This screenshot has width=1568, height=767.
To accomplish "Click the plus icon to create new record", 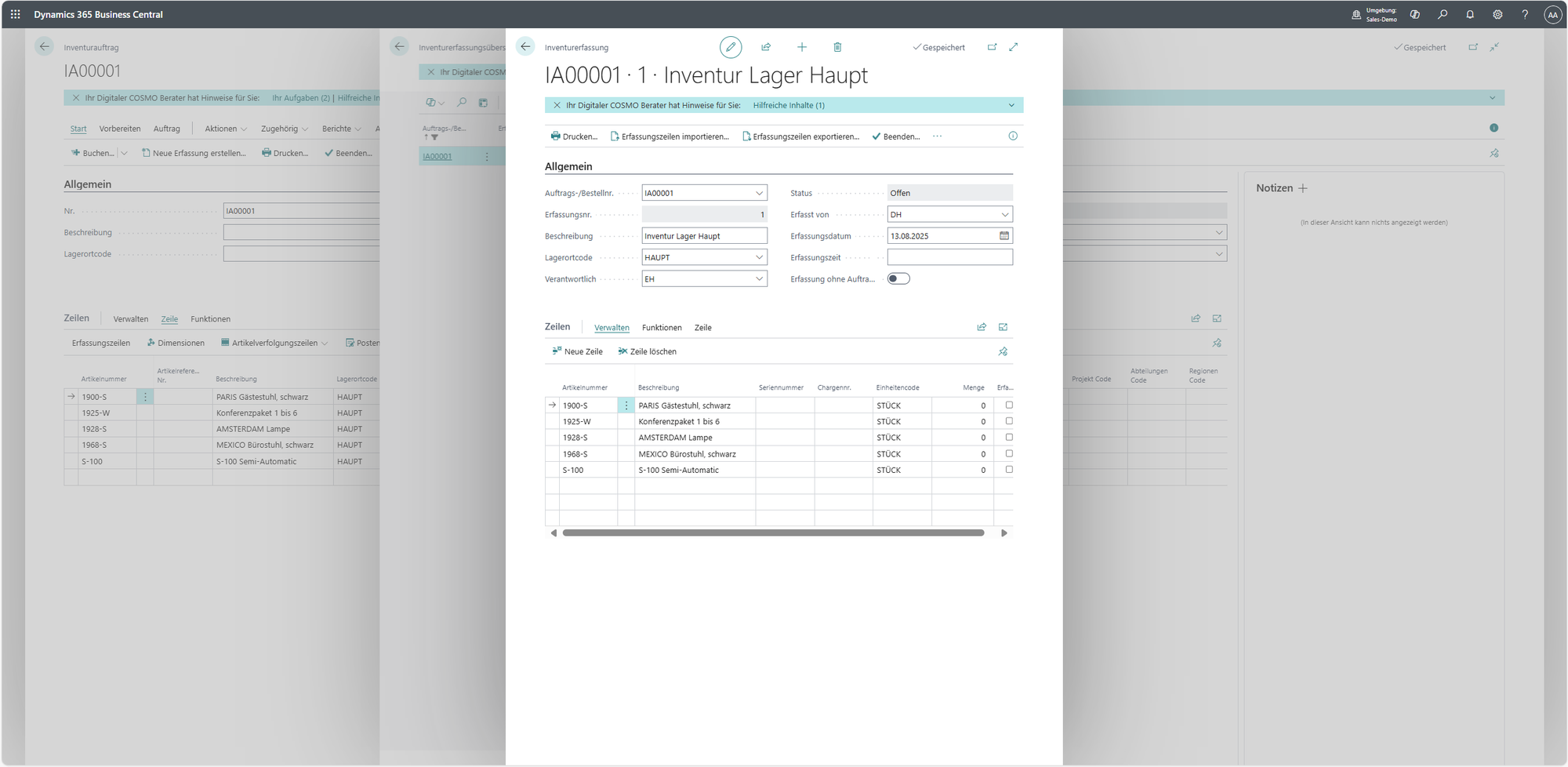I will 801,47.
